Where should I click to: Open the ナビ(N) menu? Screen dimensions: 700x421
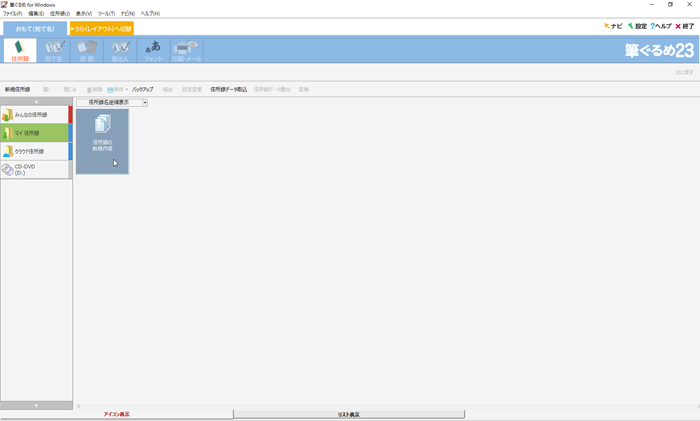(128, 14)
